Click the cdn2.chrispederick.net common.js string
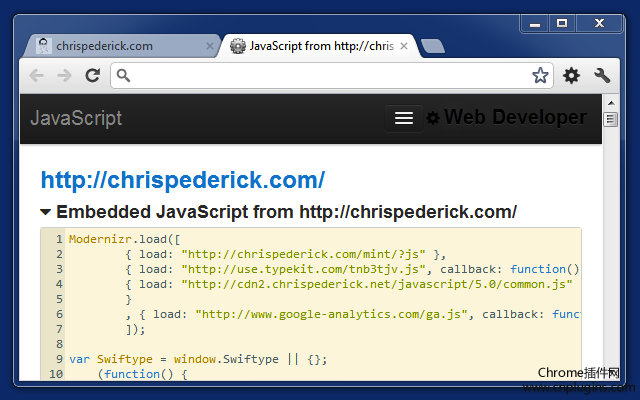The width and height of the screenshot is (640, 400). click(x=377, y=284)
